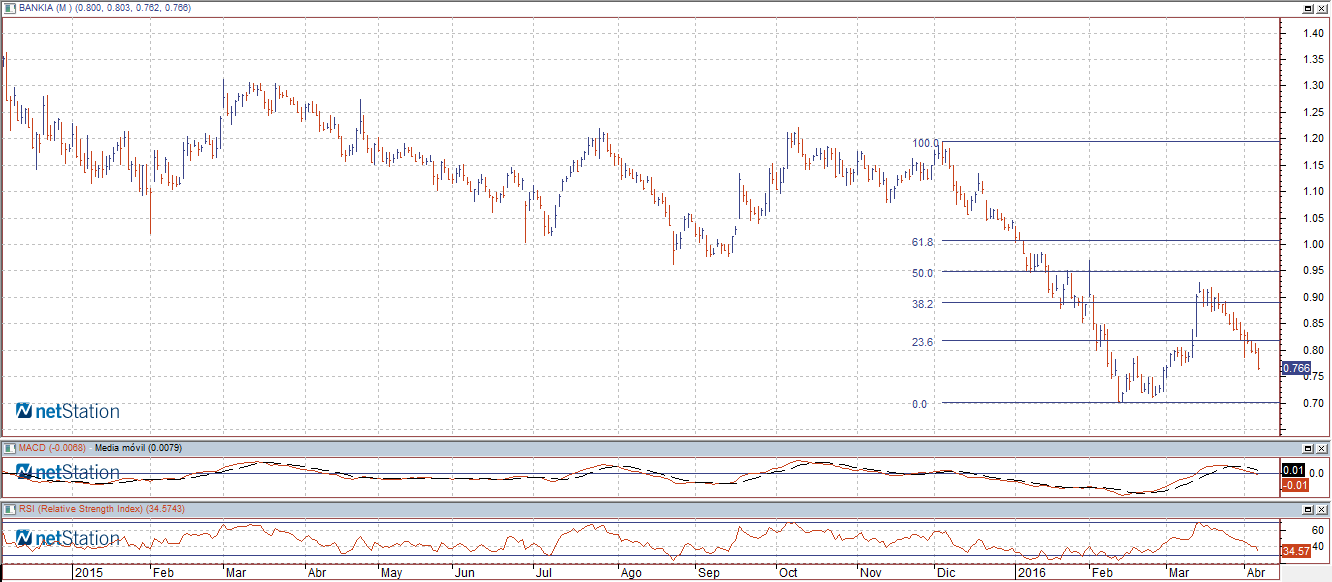Image resolution: width=1332 pixels, height=582 pixels.
Task: Maximize the BANKIA price chart panel
Action: 1307,8
